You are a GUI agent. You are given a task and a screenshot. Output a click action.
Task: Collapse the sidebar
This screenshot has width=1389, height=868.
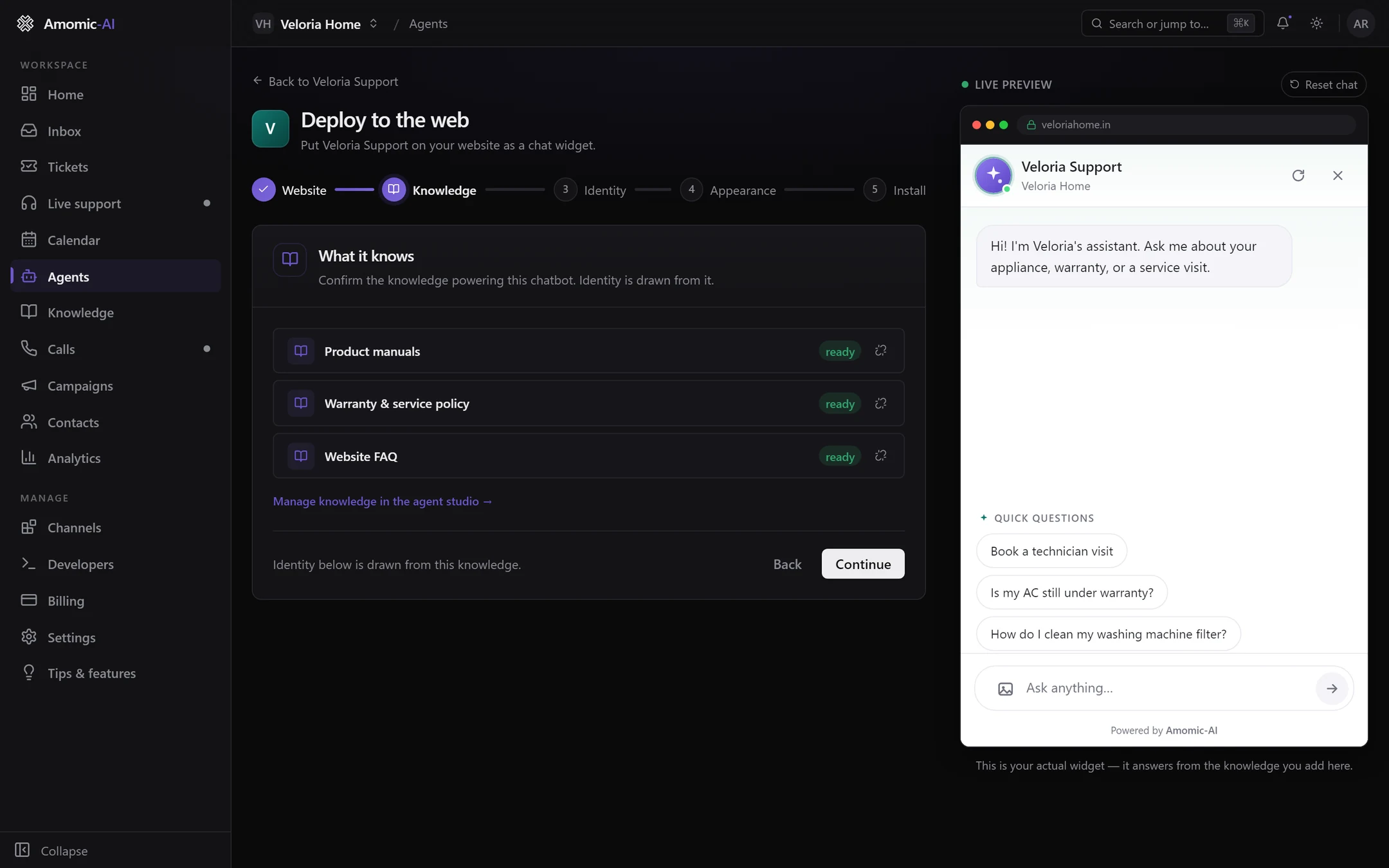(51, 851)
